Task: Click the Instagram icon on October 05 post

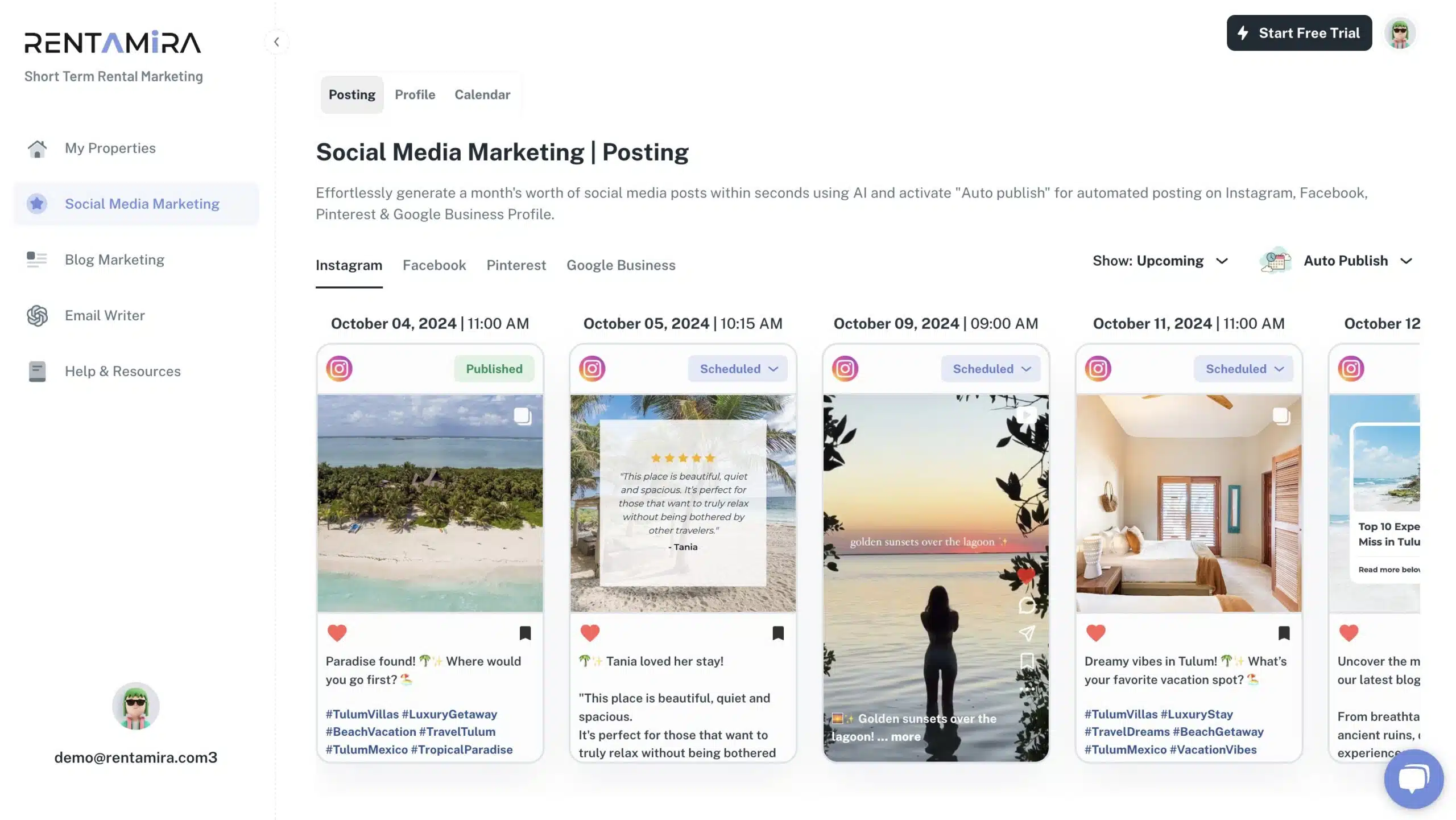Action: point(592,369)
